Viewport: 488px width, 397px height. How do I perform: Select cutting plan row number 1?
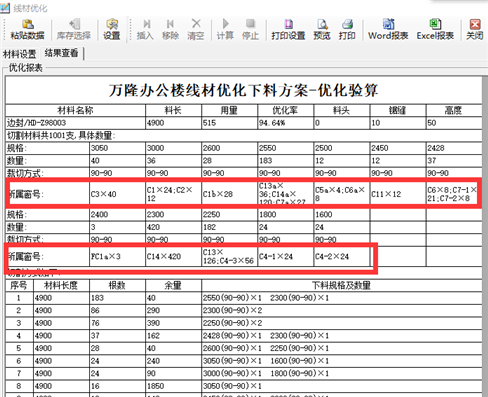244,298
